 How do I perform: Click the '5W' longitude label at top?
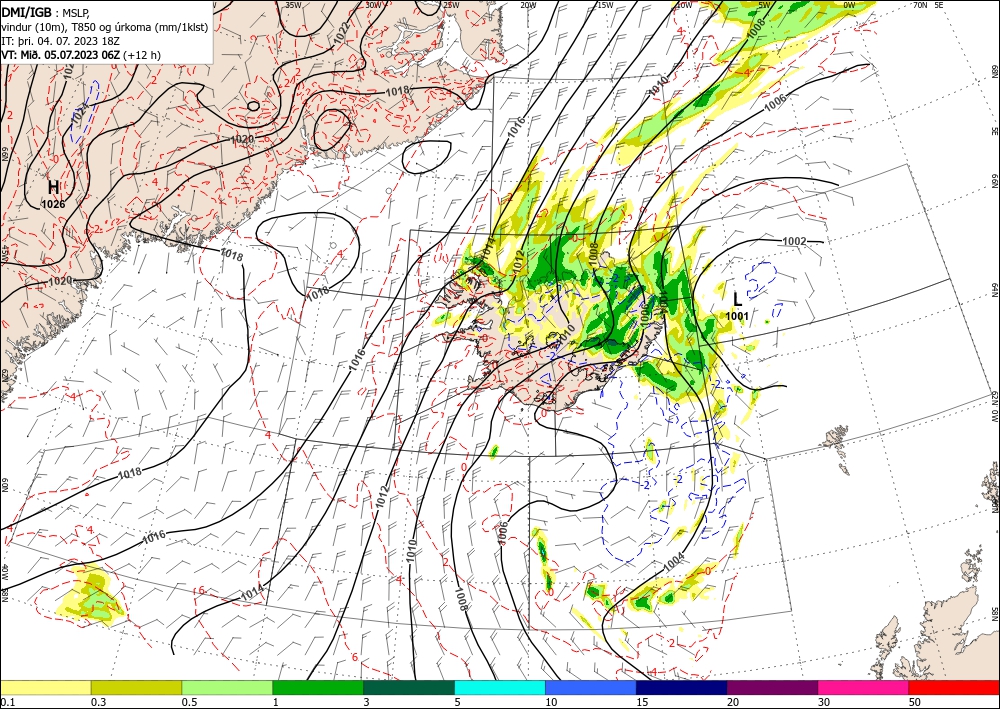(765, 5)
